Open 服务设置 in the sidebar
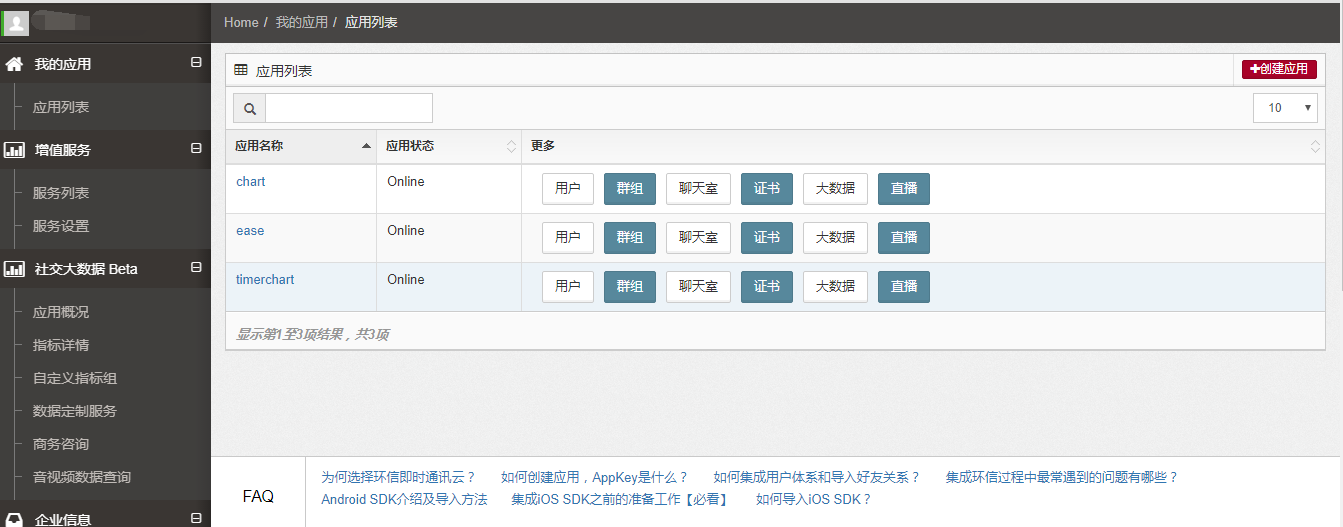1343x527 pixels. (61, 226)
